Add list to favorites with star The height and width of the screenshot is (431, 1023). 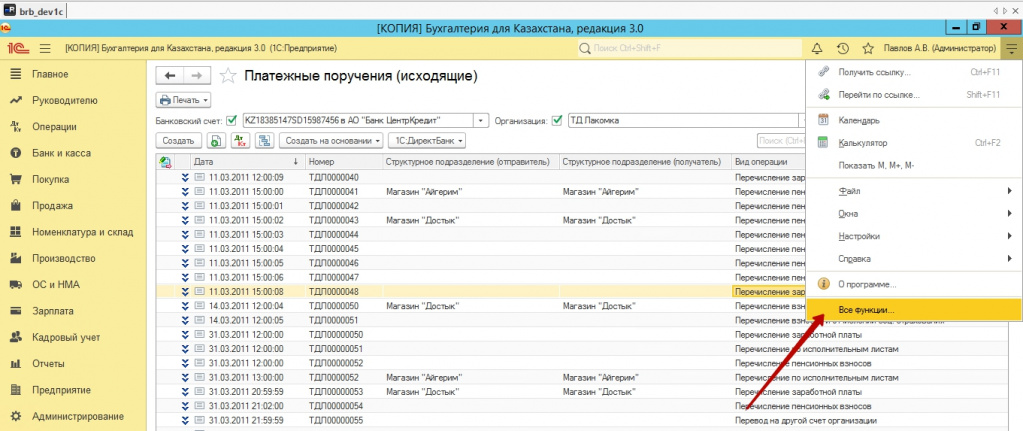227,76
